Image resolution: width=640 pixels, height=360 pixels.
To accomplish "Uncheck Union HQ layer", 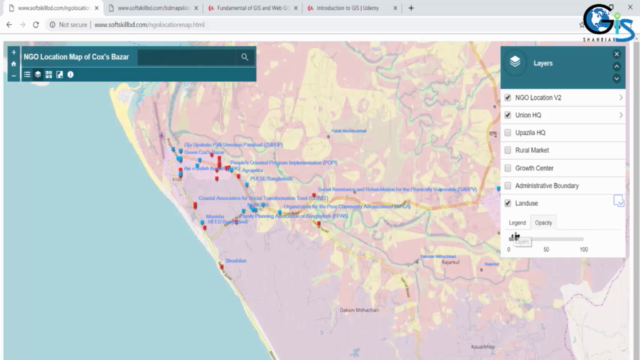I will 508,115.
